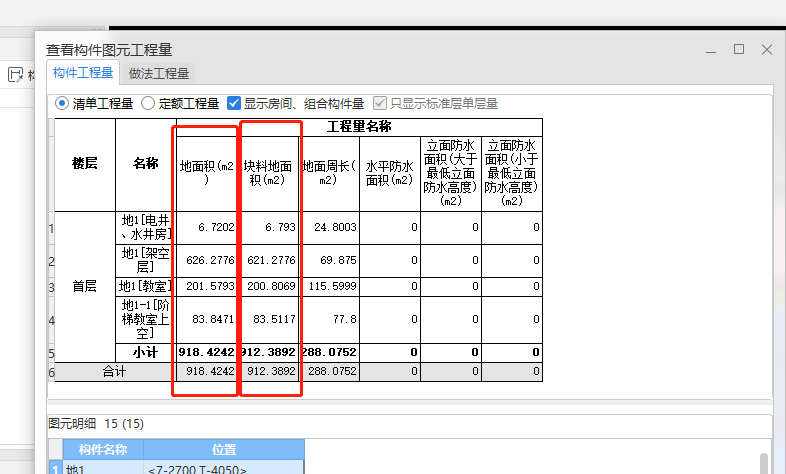Click value 626.2776 for 架空层
The width and height of the screenshot is (786, 474).
[207, 261]
